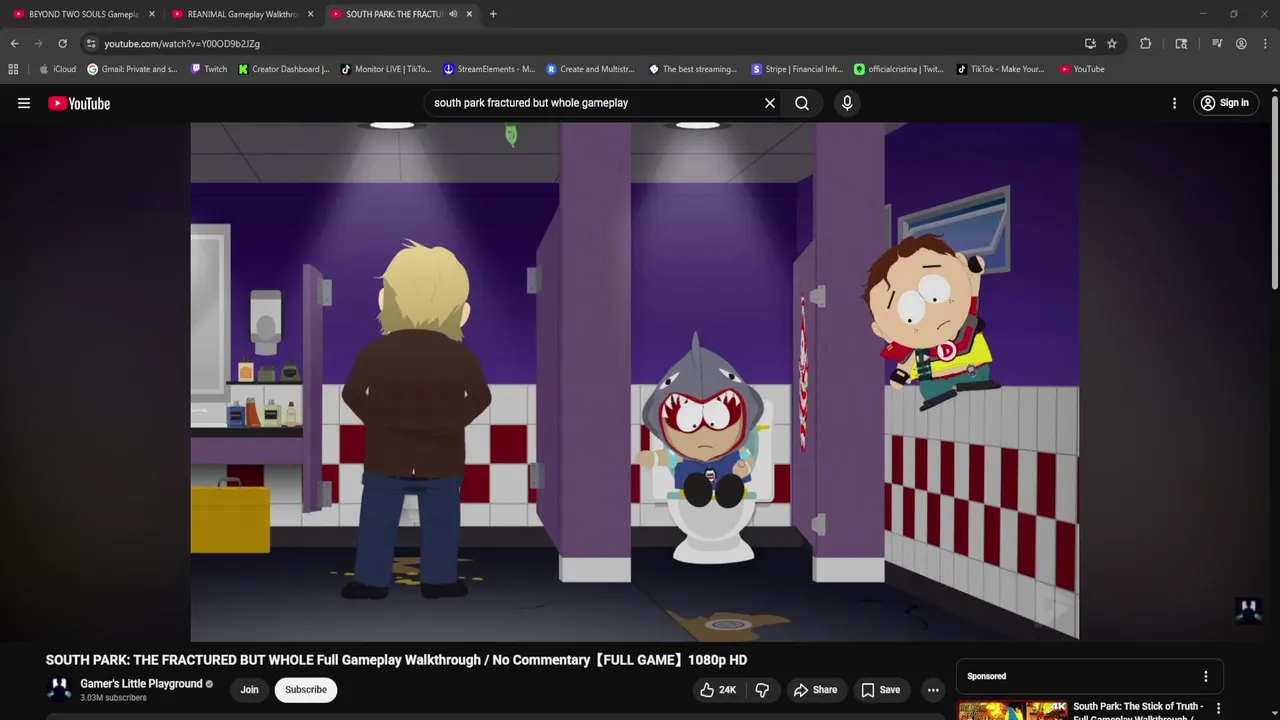Screen dimensions: 1280x720
Task: Open Create and Multistream bookmark
Action: 590,69
